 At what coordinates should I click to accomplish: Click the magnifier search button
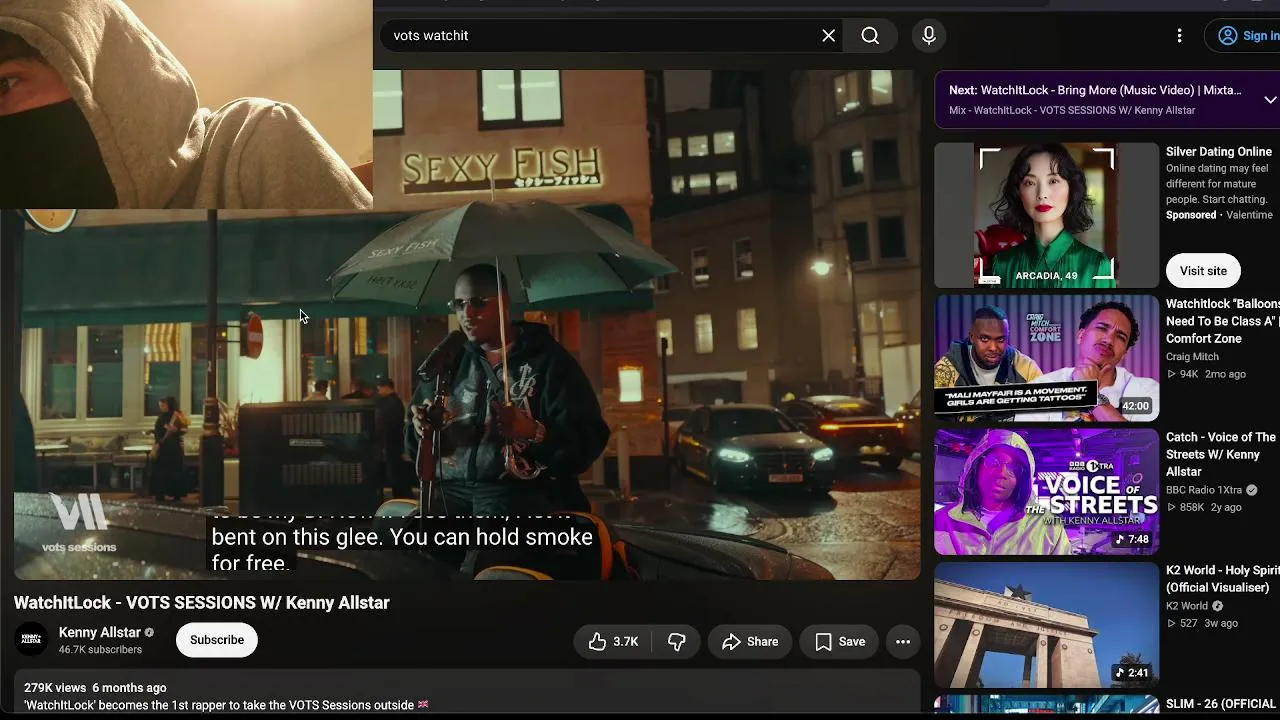click(x=870, y=36)
